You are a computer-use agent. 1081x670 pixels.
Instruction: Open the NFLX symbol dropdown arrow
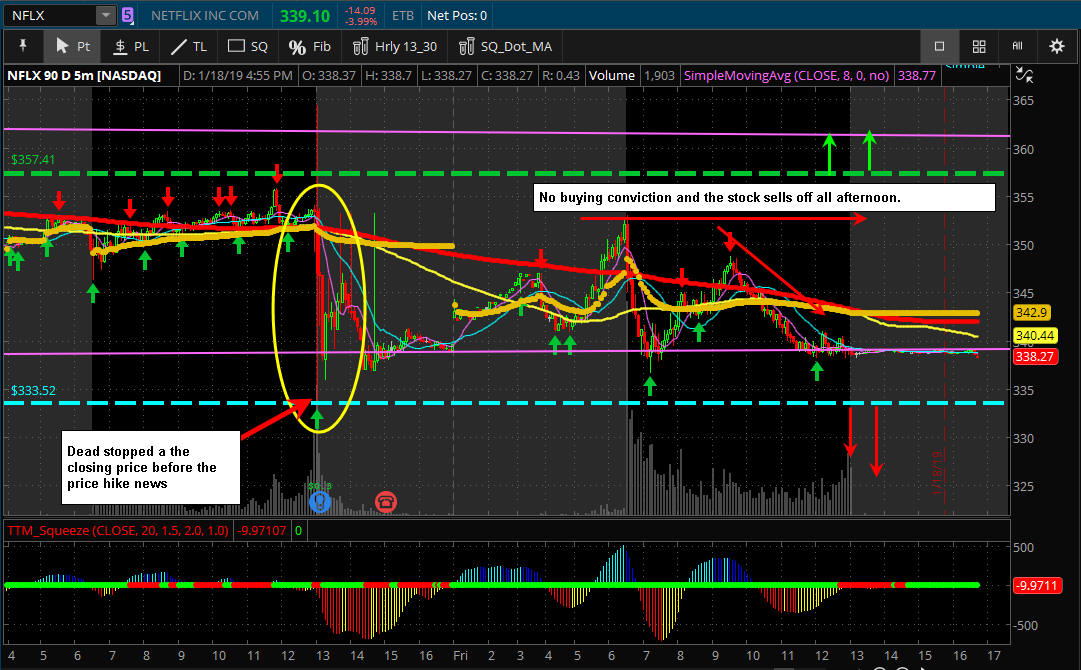[105, 15]
